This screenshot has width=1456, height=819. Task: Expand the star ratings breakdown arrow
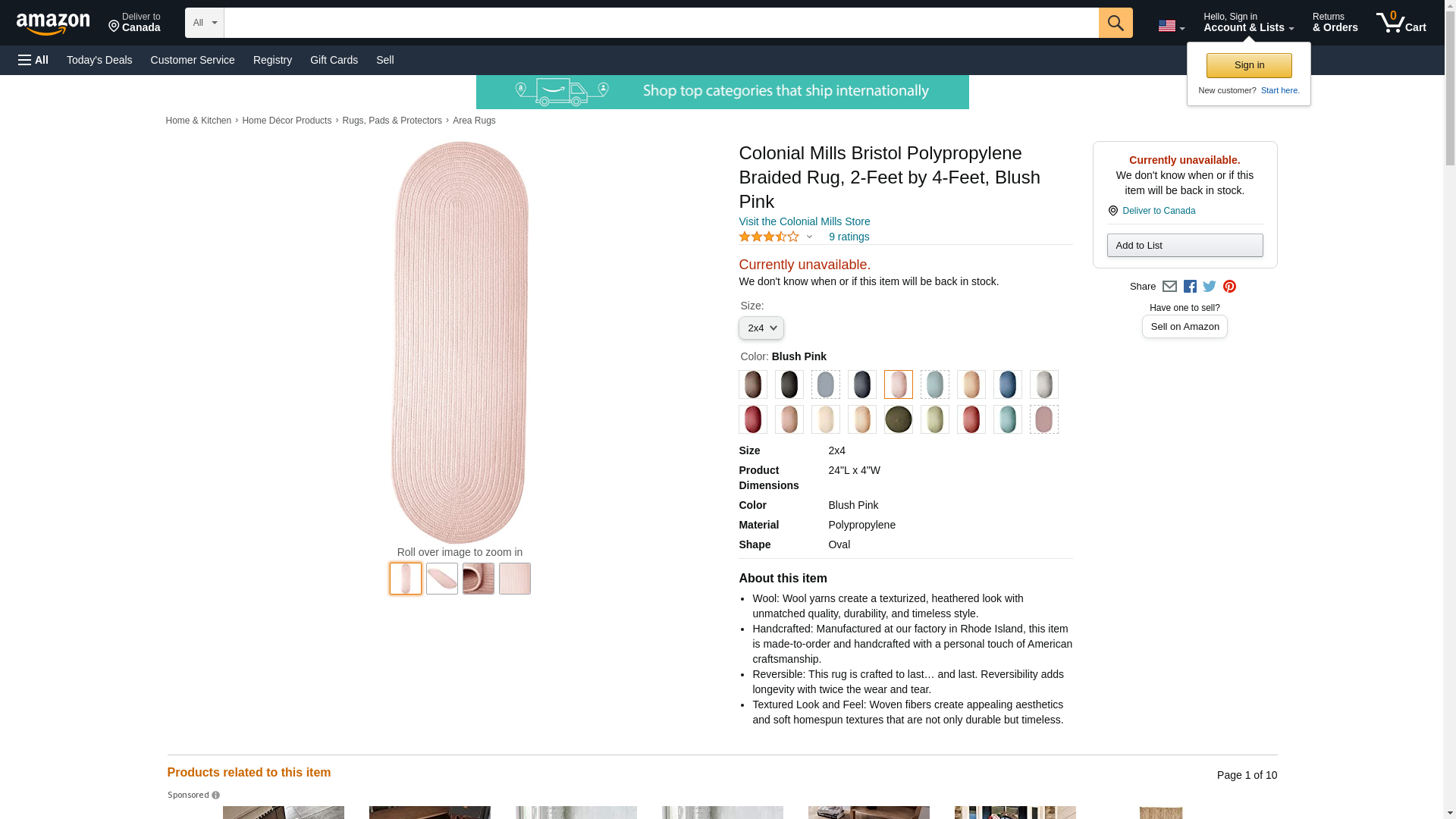coord(809,237)
